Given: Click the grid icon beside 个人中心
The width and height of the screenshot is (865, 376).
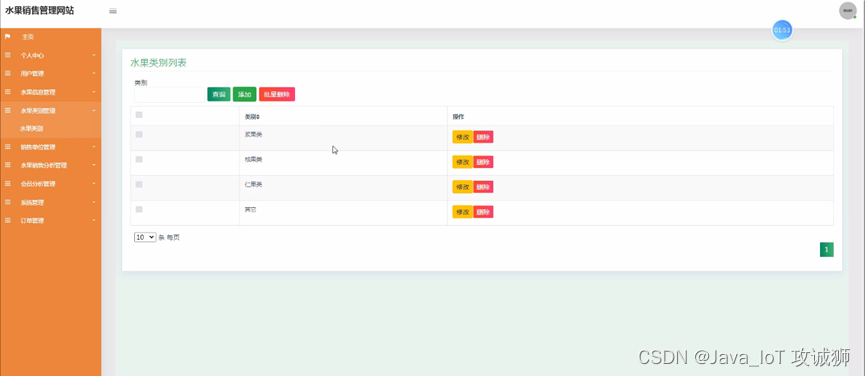Looking at the screenshot, I should click(8, 55).
